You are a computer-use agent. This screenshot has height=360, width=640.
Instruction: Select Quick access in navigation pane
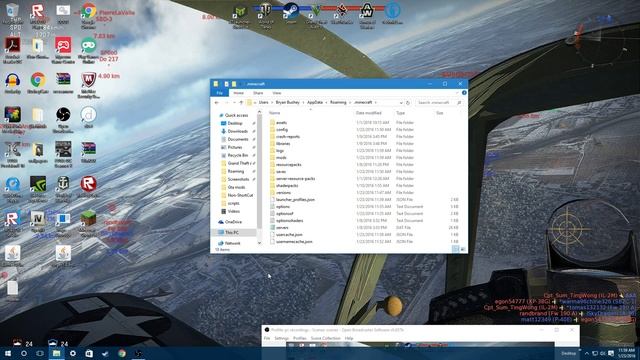(236, 116)
